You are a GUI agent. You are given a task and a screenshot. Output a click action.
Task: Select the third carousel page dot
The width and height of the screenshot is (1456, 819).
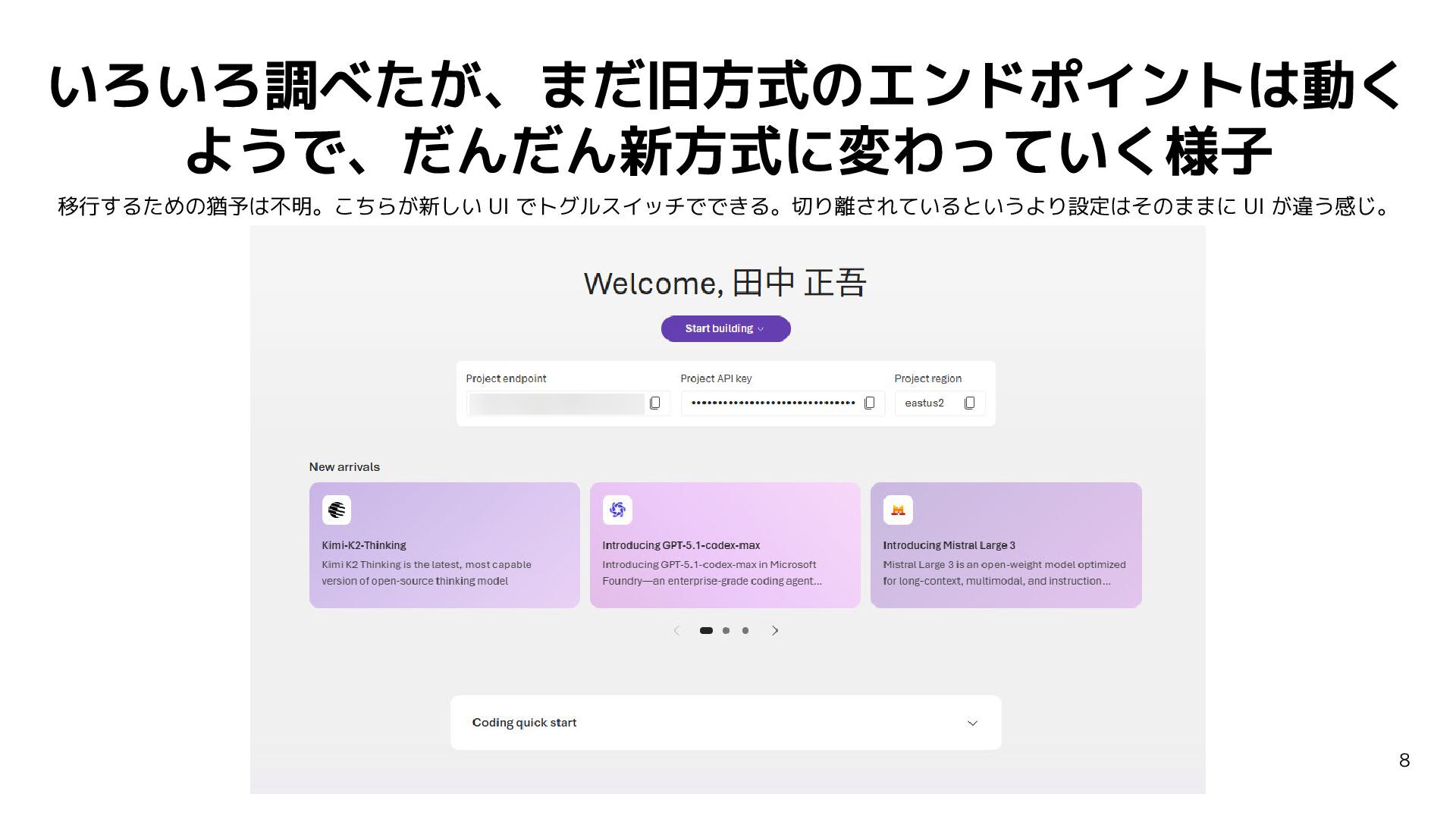pyautogui.click(x=745, y=631)
